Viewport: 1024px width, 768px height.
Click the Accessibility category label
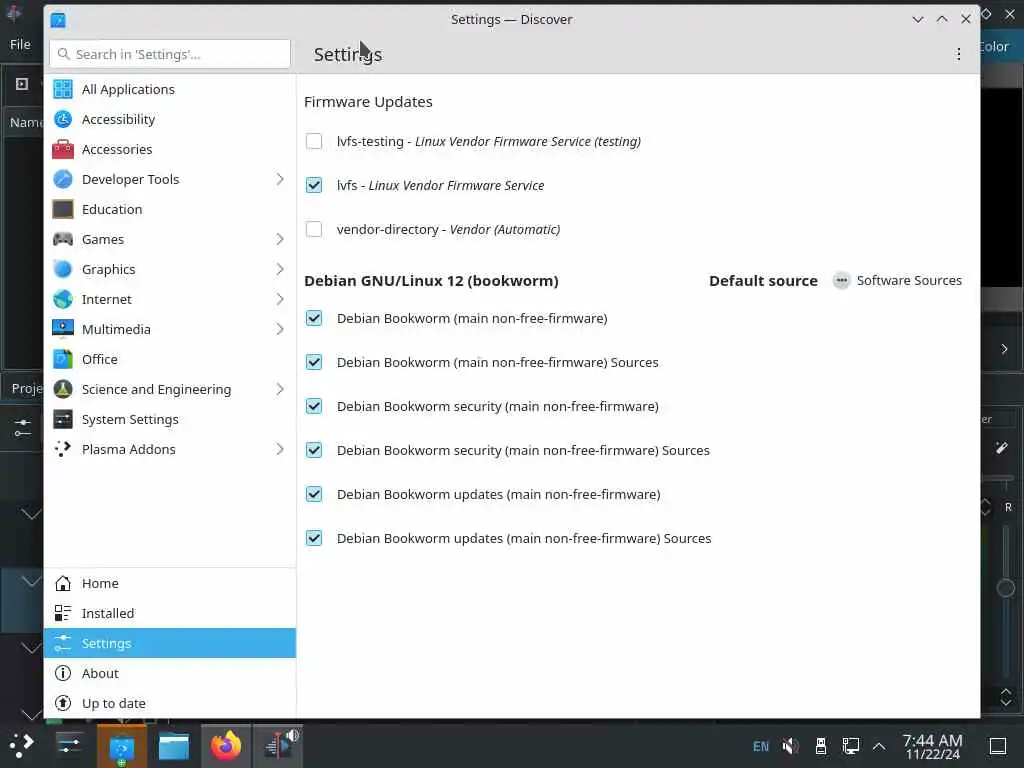click(x=118, y=120)
